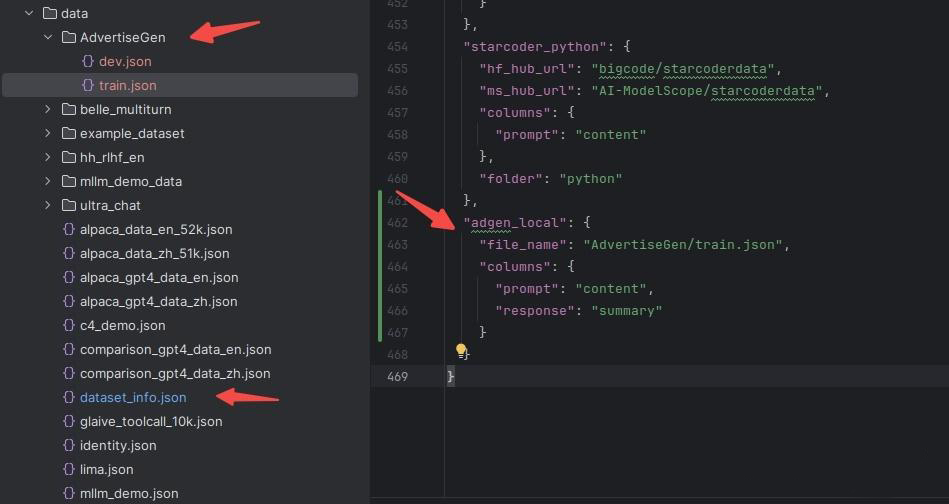The height and width of the screenshot is (504, 949).
Task: Click the "AdvertiseGen/train.json" value
Action: tap(683, 244)
